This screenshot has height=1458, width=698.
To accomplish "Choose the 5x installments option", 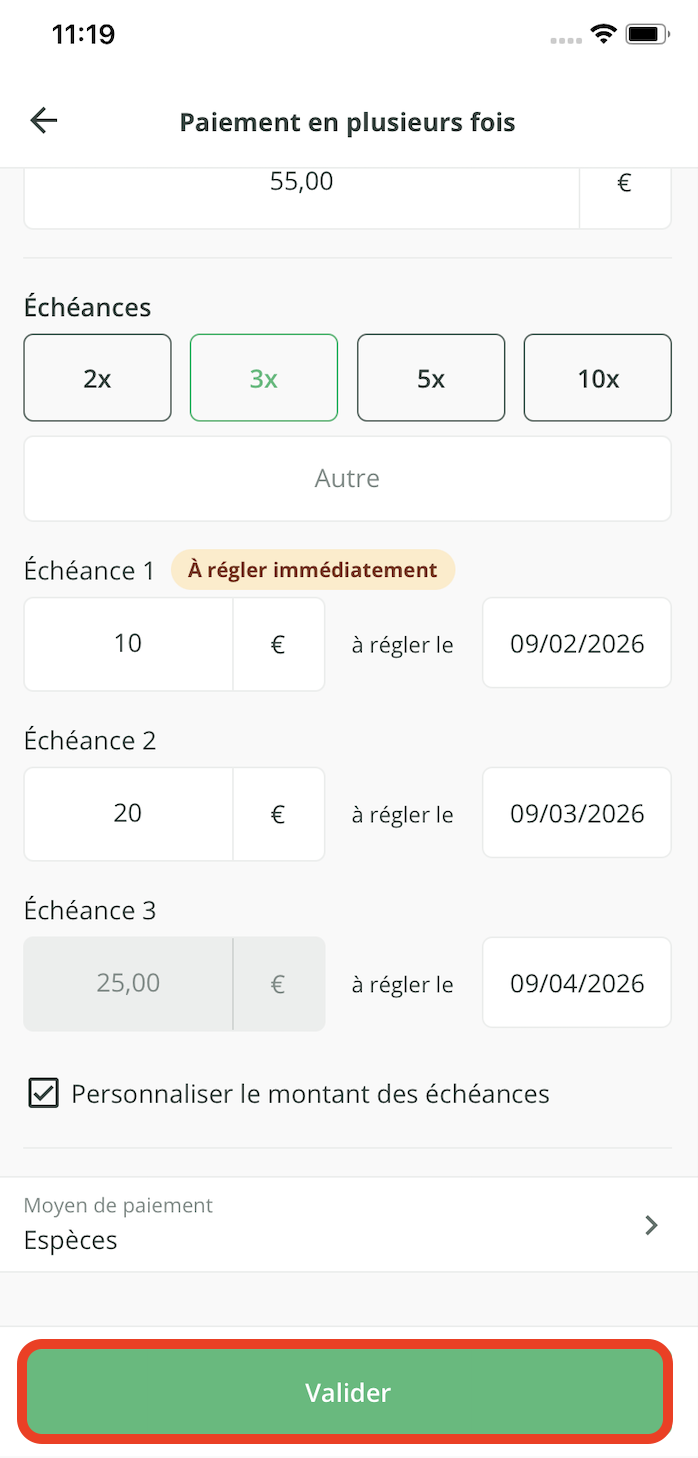I will tap(431, 378).
